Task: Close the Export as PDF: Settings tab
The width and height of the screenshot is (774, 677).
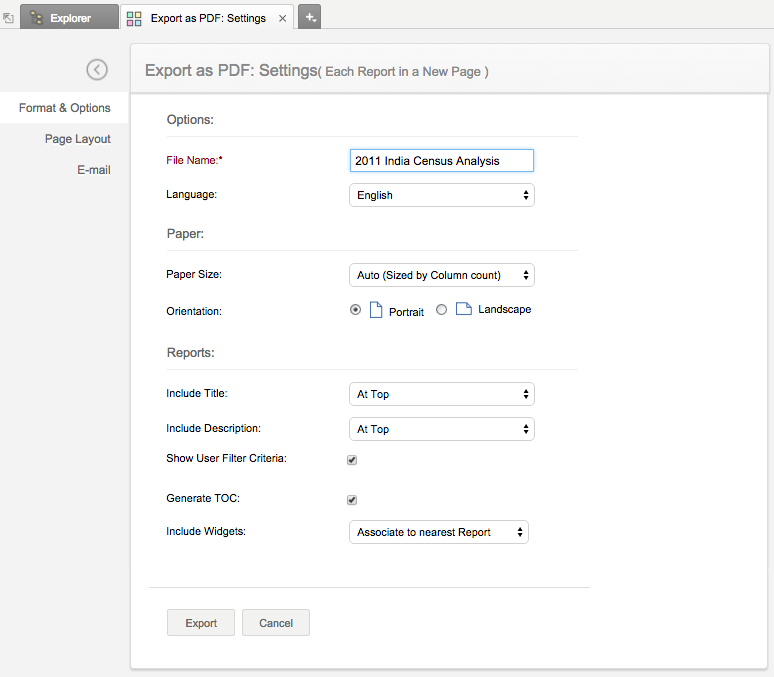Action: coord(282,18)
